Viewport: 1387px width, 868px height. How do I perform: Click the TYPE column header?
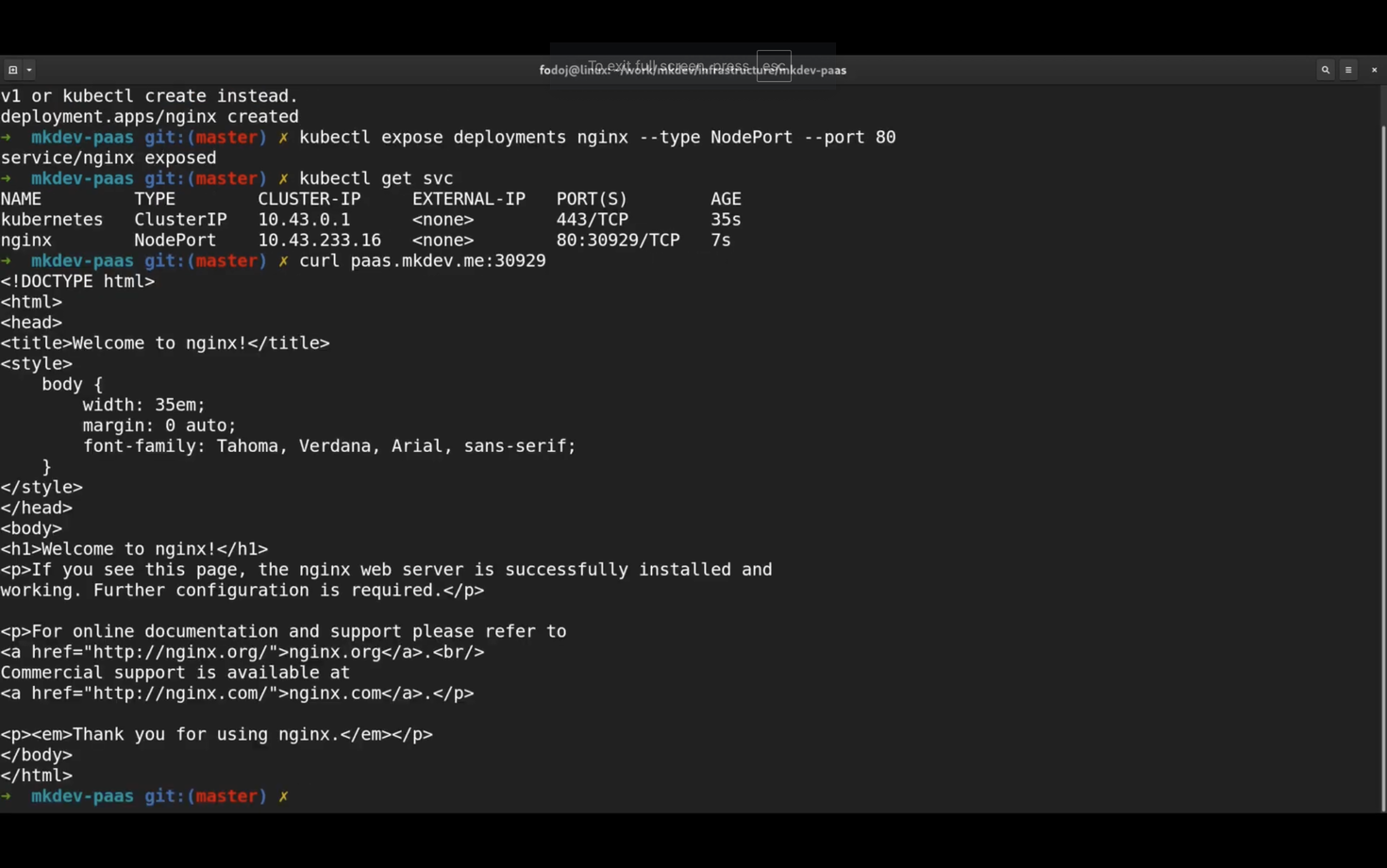(155, 199)
